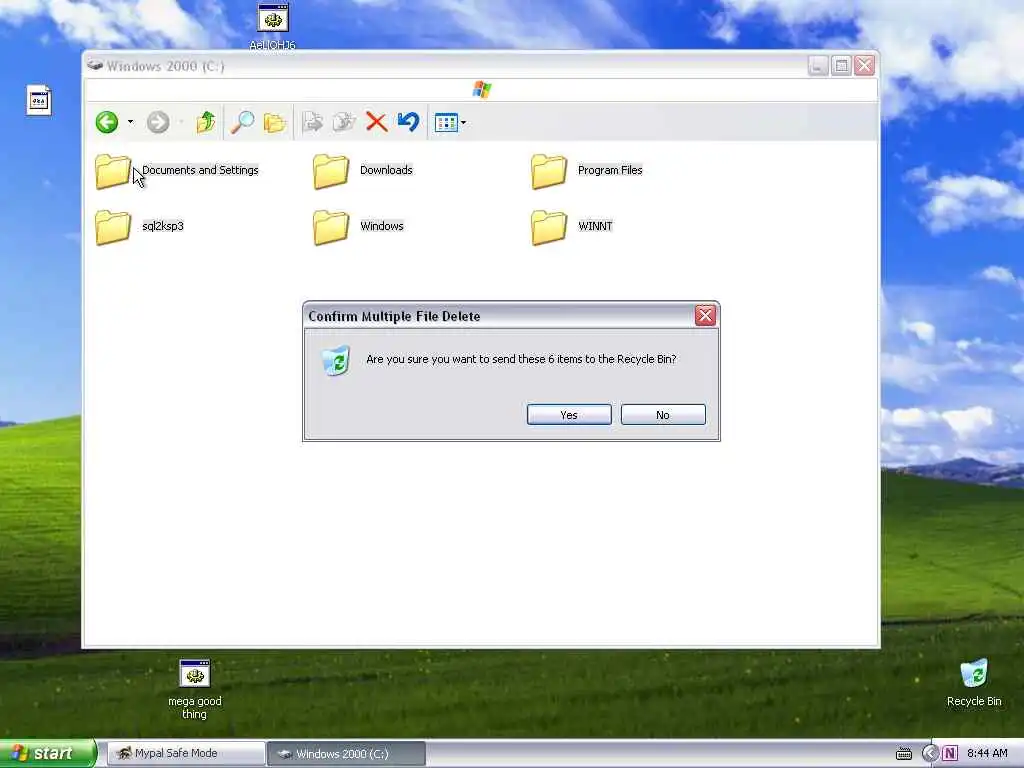Close the Confirm Multiple File Delete dialog
This screenshot has height=768, width=1024.
point(705,316)
